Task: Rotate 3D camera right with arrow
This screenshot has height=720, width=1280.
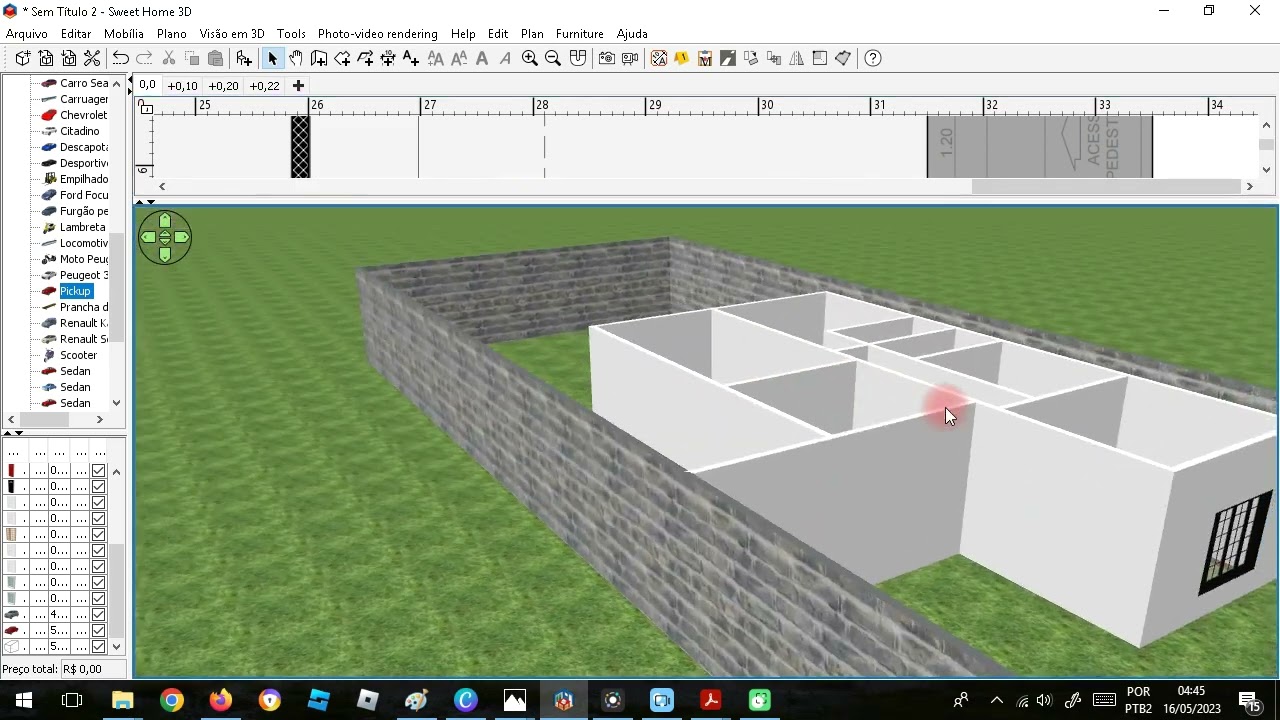Action: click(x=181, y=238)
